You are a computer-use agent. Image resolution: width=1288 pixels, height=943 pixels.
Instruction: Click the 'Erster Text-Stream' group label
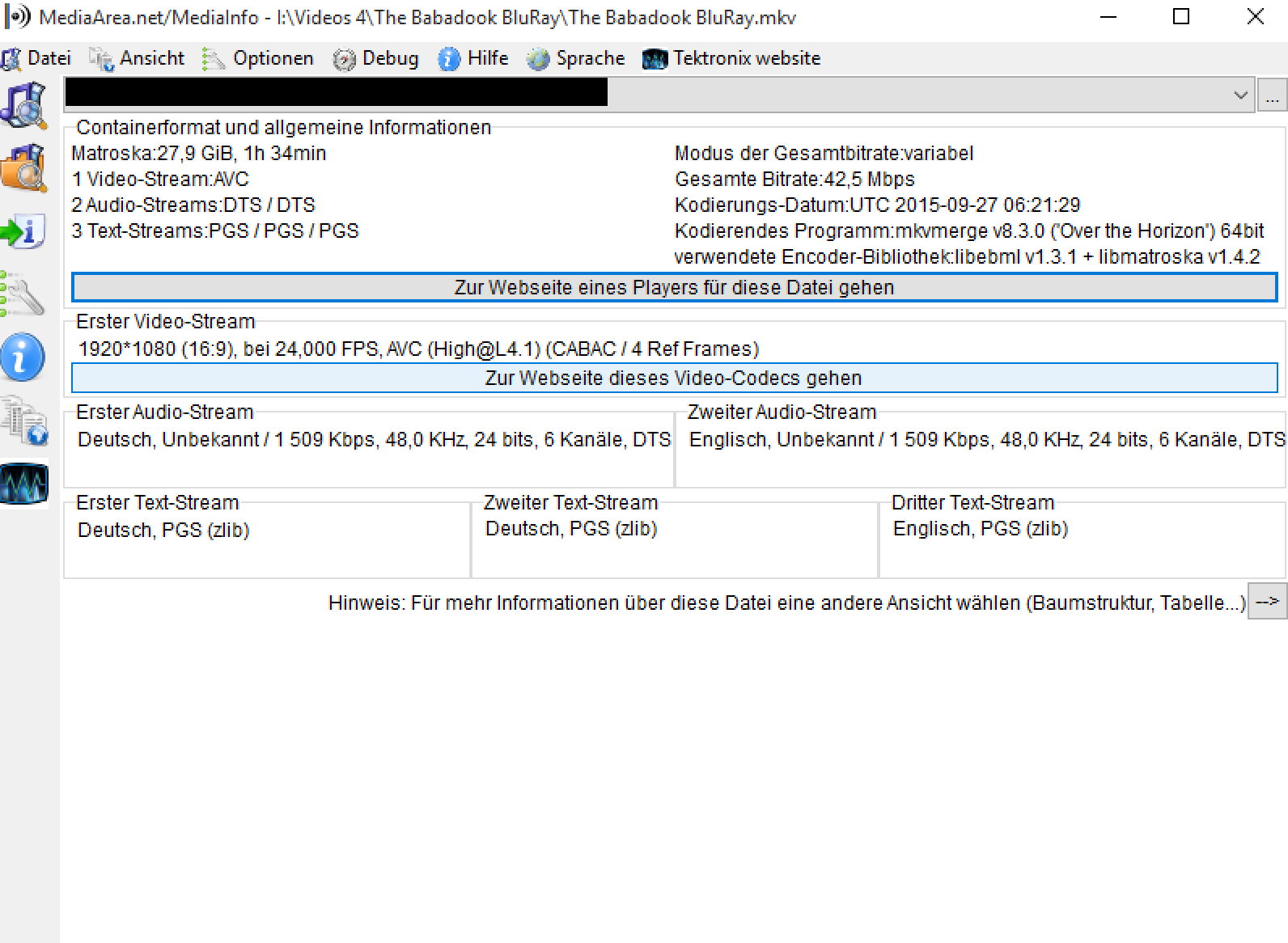158,502
